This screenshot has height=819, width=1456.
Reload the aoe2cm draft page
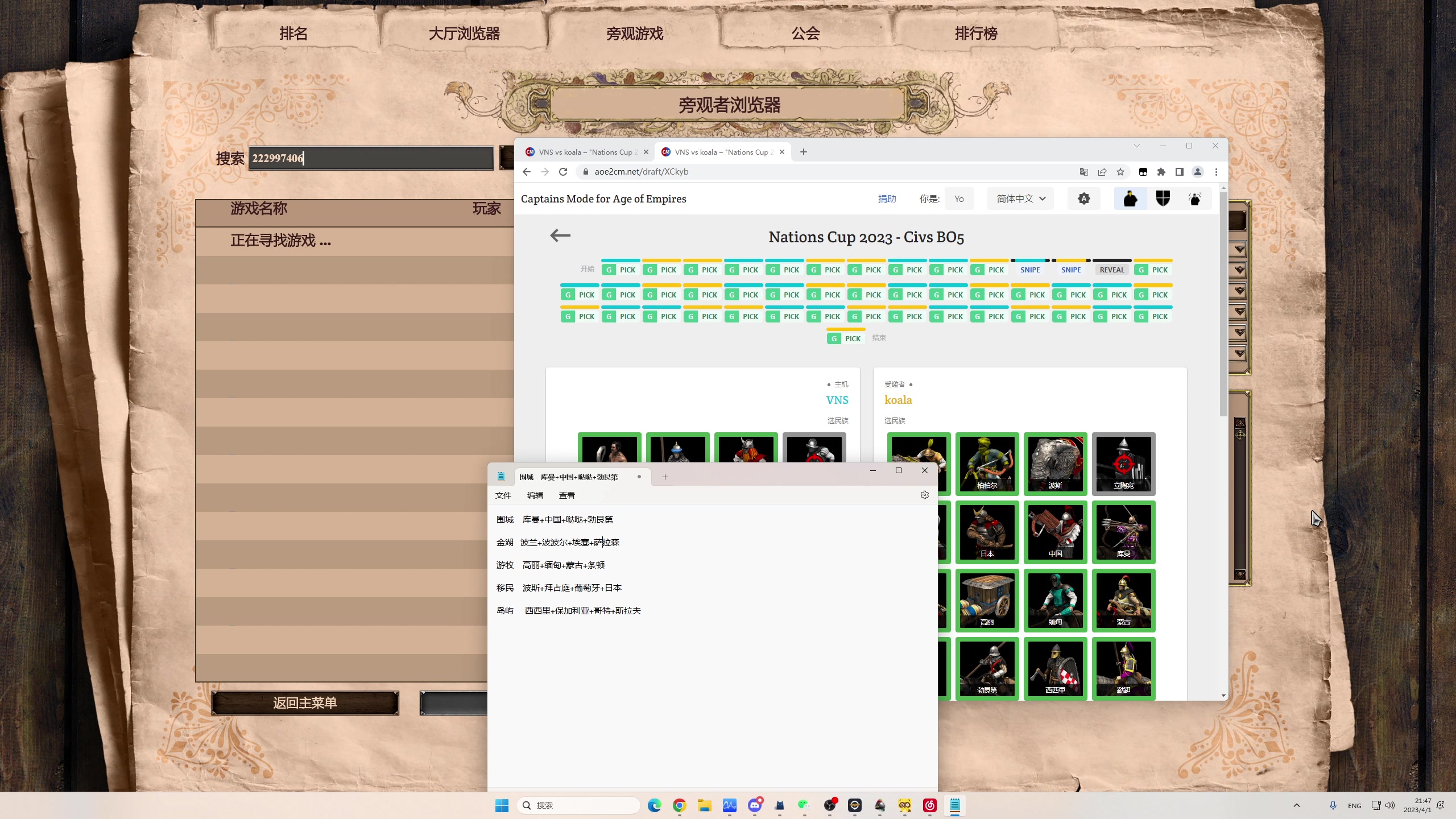tap(563, 172)
